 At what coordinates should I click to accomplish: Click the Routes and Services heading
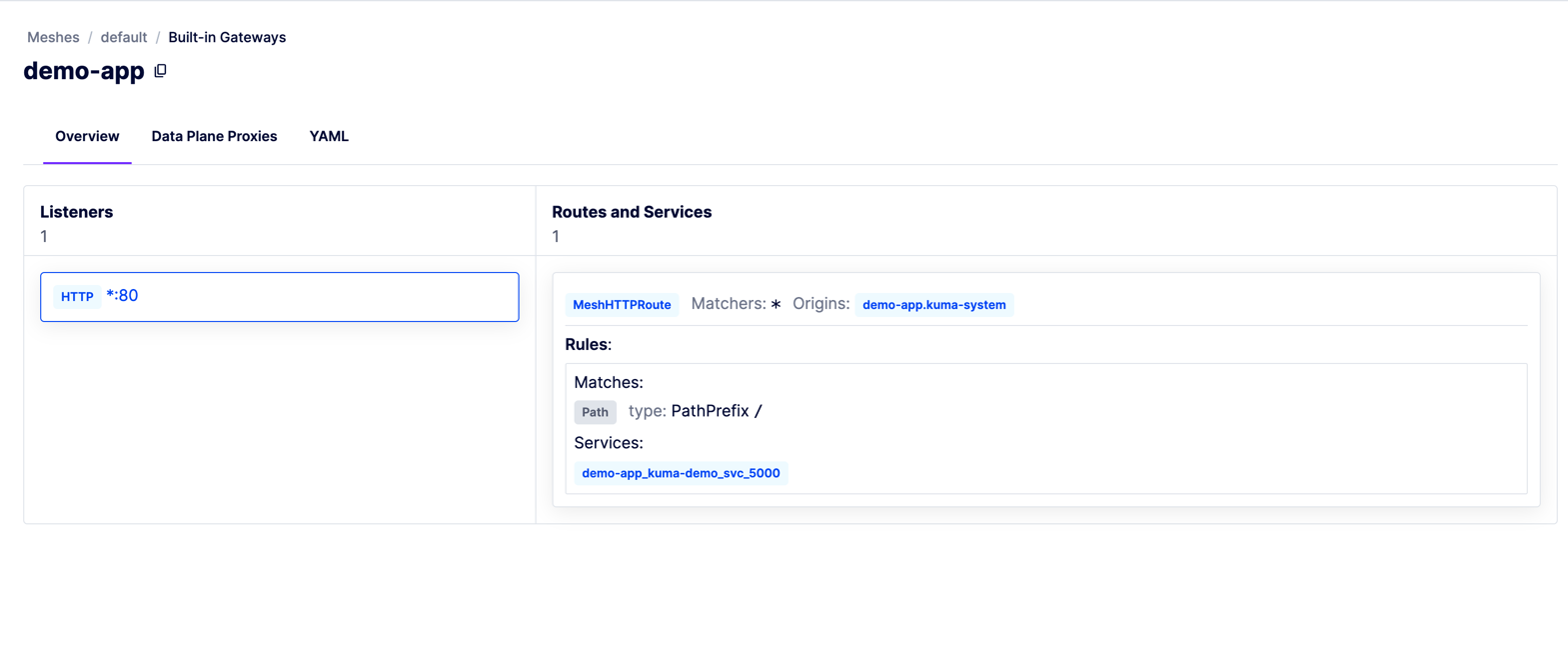(632, 212)
